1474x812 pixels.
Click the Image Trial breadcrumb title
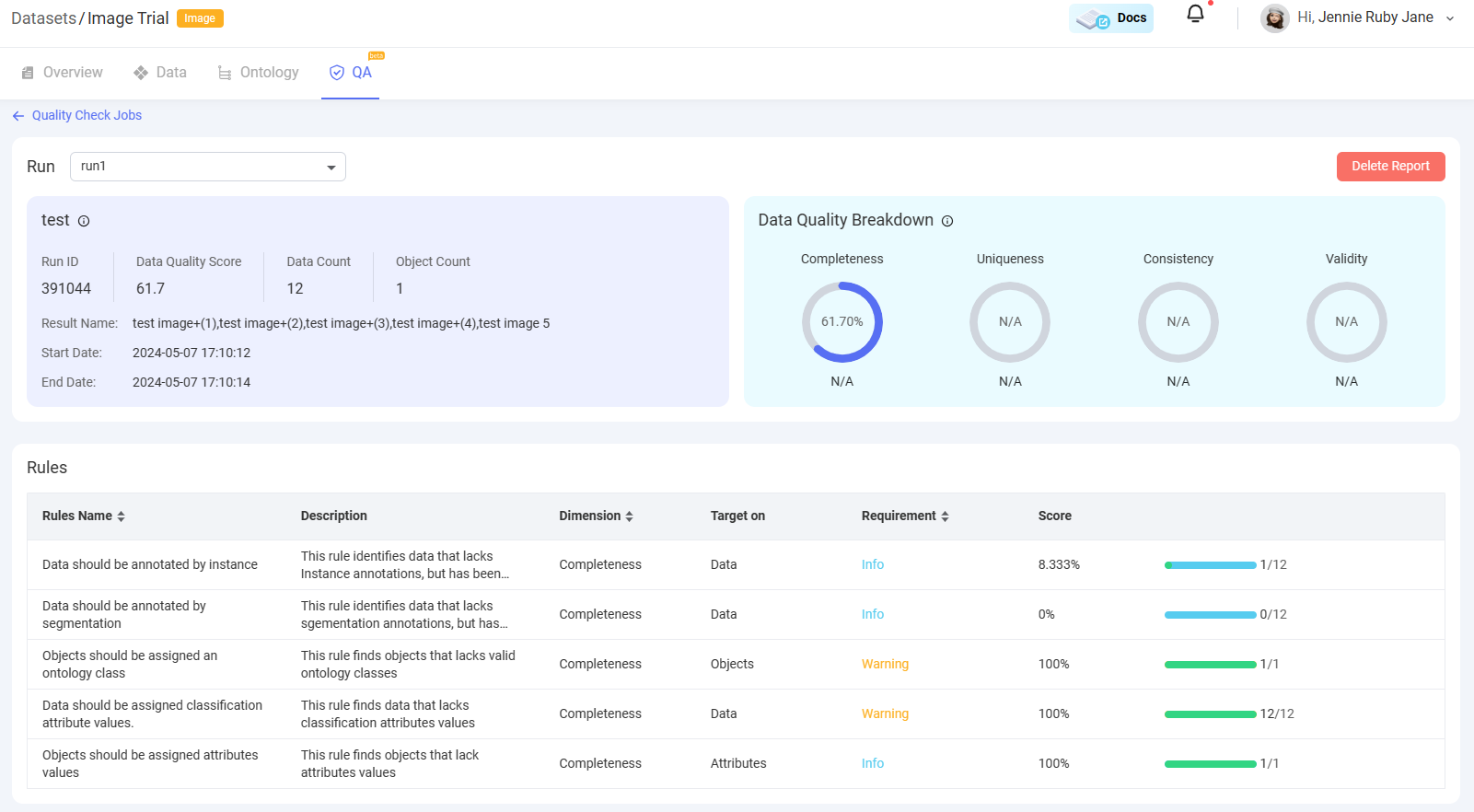tap(128, 18)
